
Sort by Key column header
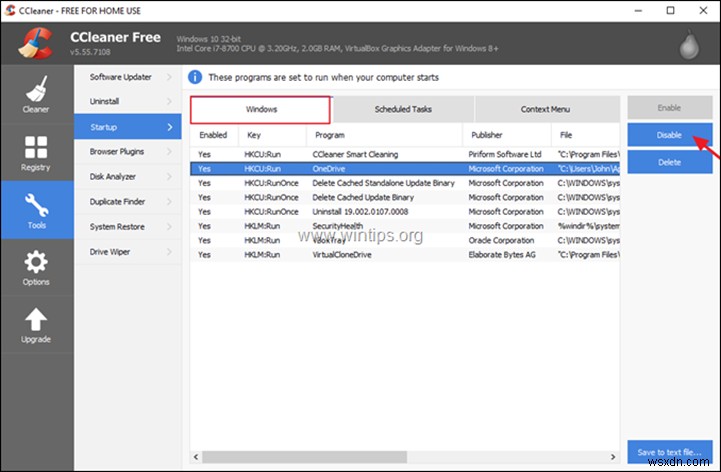coord(272,135)
